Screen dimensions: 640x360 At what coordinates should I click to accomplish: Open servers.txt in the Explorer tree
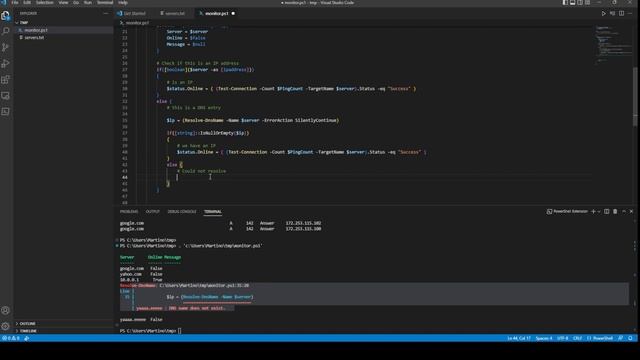[63, 38]
